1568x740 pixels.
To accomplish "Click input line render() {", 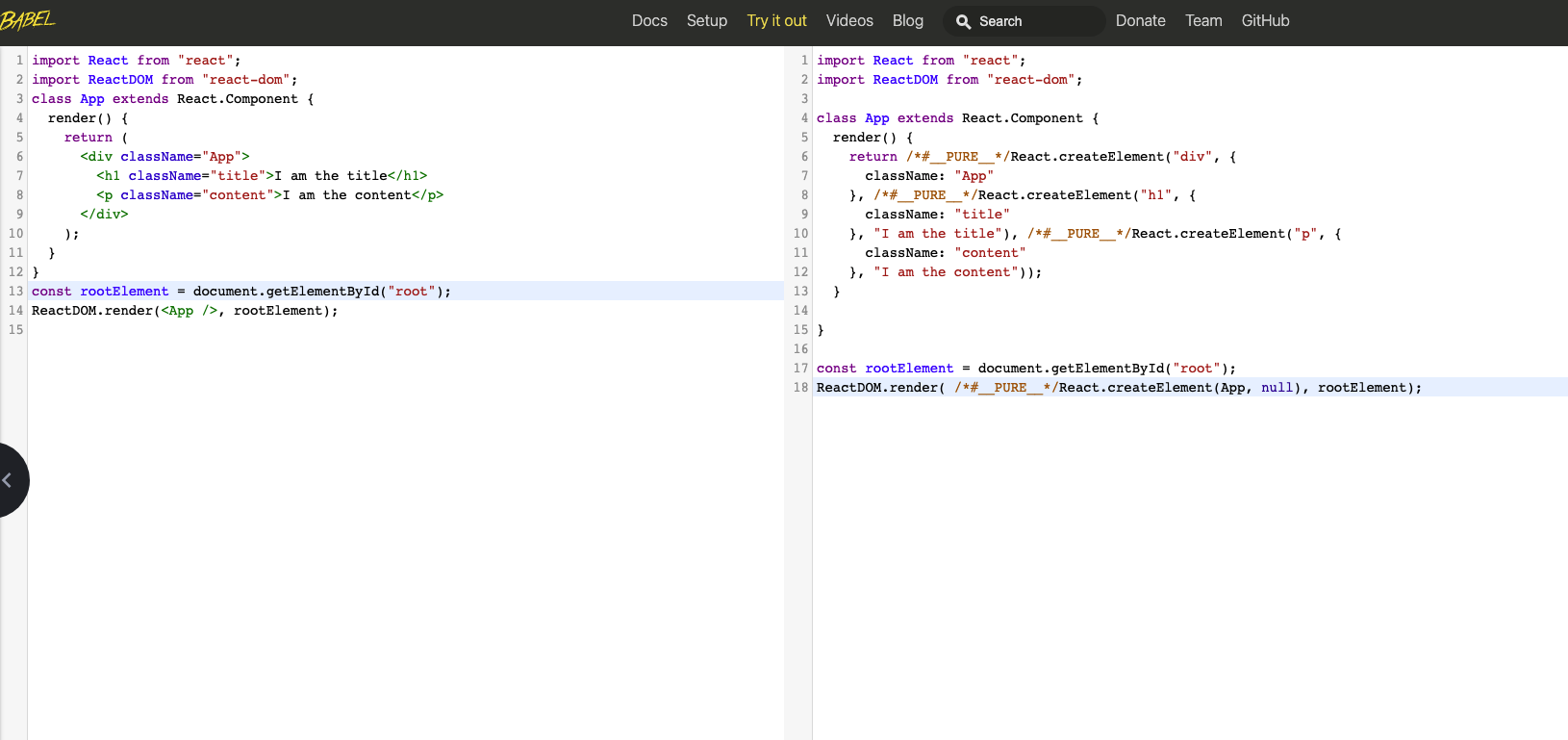I will tap(88, 117).
